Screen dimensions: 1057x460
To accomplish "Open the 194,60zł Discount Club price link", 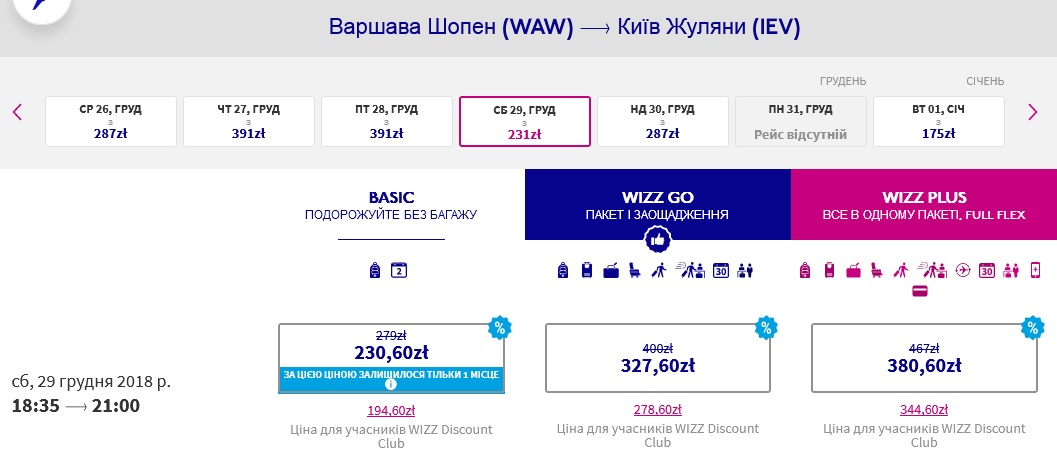I will (x=391, y=410).
